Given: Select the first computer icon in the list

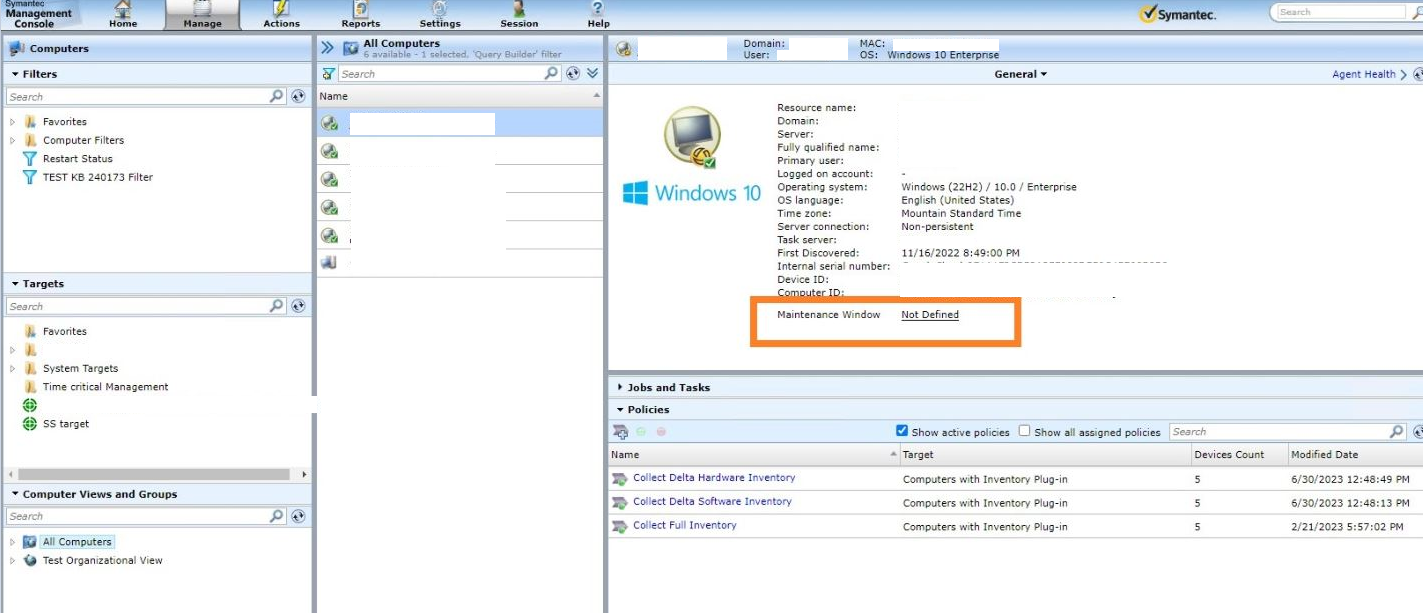Looking at the screenshot, I should 329,123.
